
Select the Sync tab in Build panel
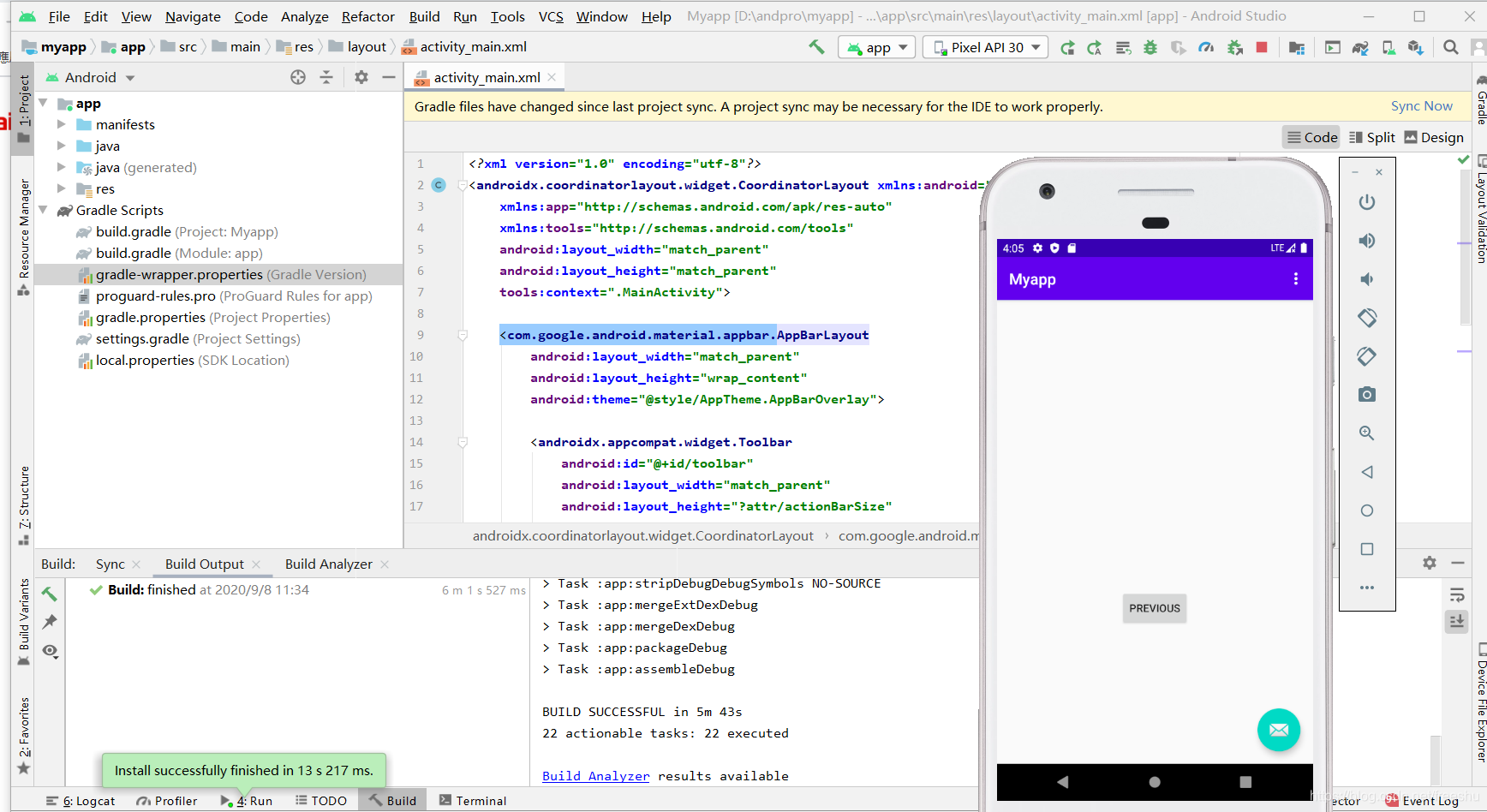(110, 564)
